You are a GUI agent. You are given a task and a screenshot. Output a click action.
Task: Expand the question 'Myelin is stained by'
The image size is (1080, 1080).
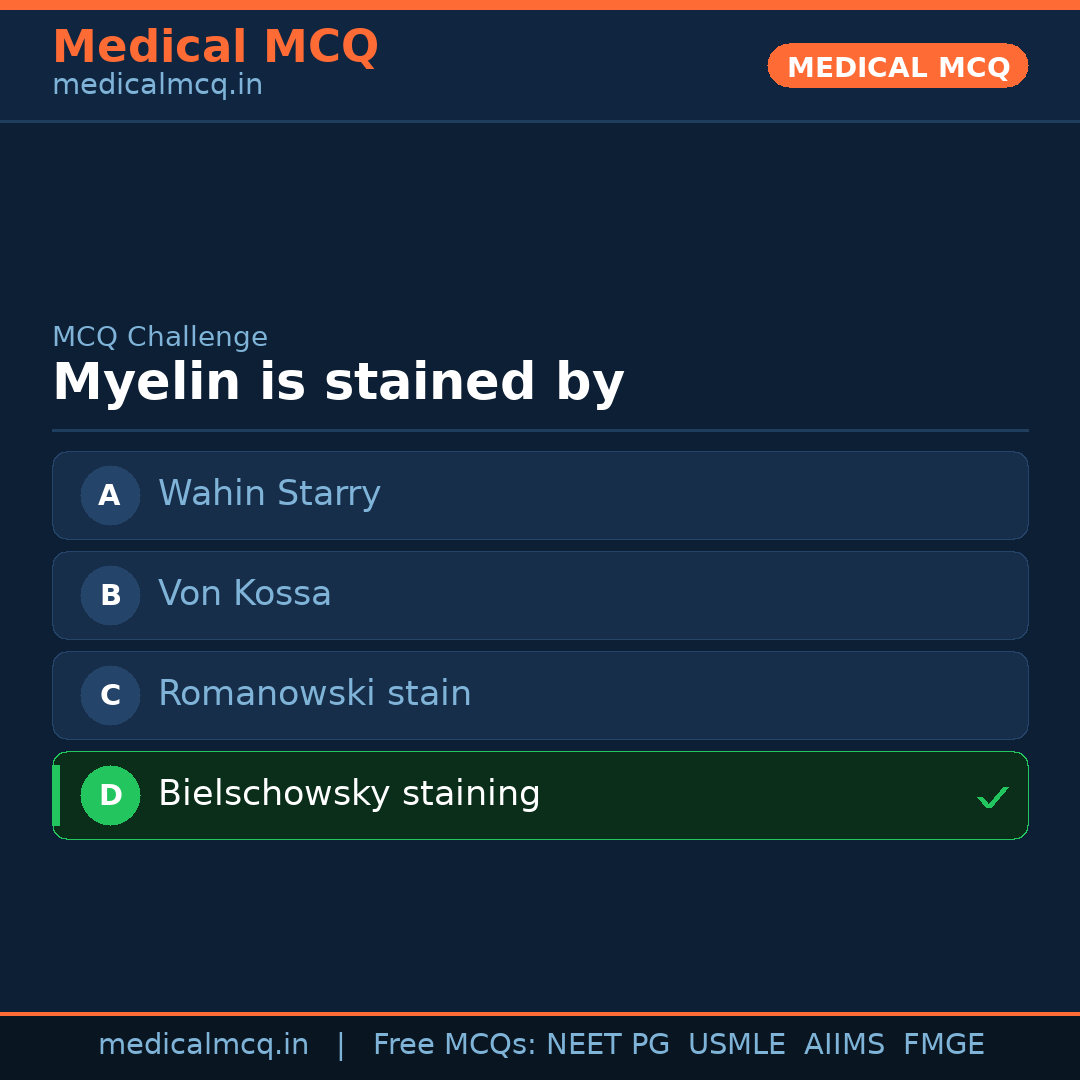338,381
